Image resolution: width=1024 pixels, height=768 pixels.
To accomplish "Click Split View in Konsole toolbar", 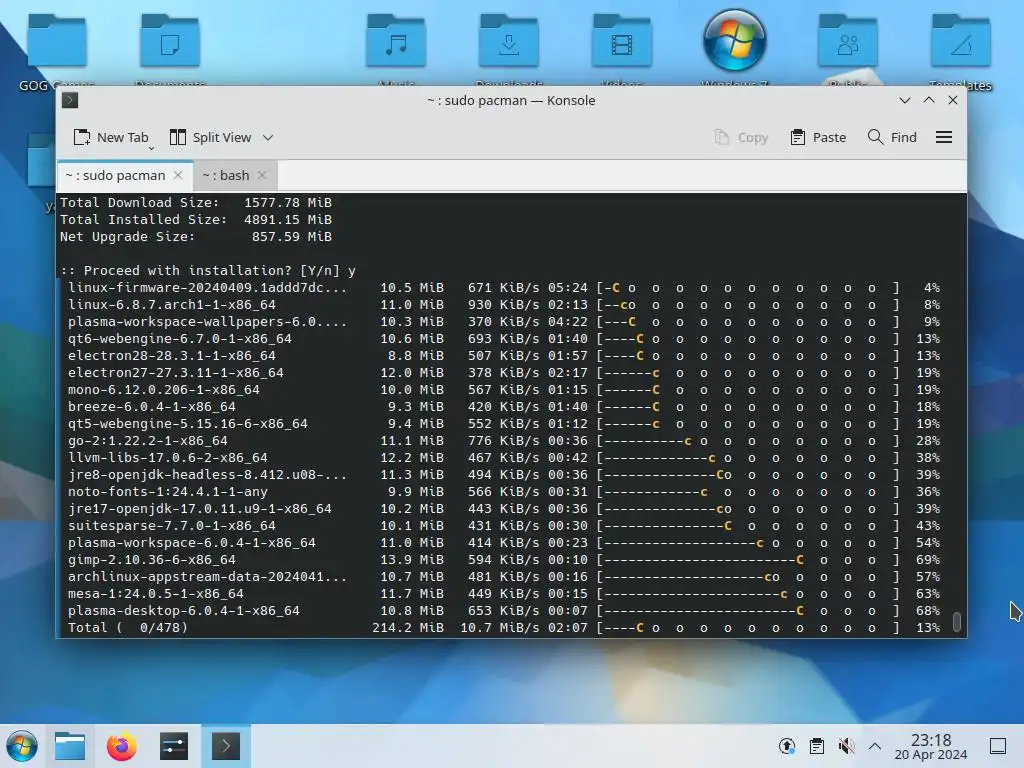I will [210, 137].
